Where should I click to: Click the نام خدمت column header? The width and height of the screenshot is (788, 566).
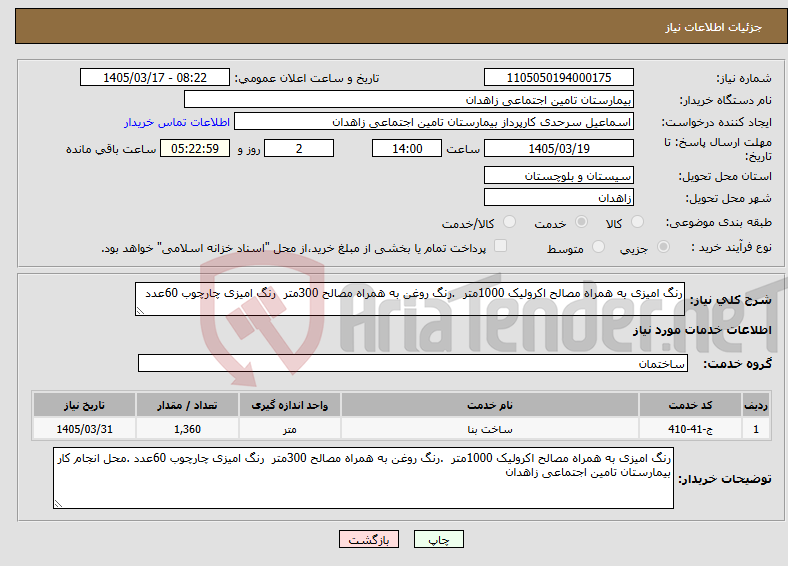[x=489, y=405]
